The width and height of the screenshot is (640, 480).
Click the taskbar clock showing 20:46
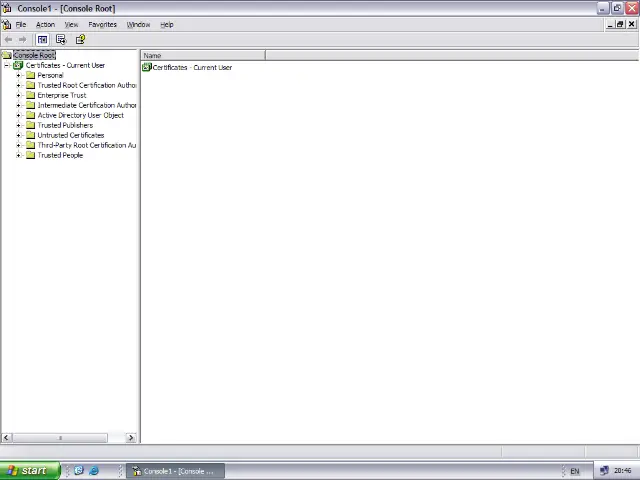(622, 471)
